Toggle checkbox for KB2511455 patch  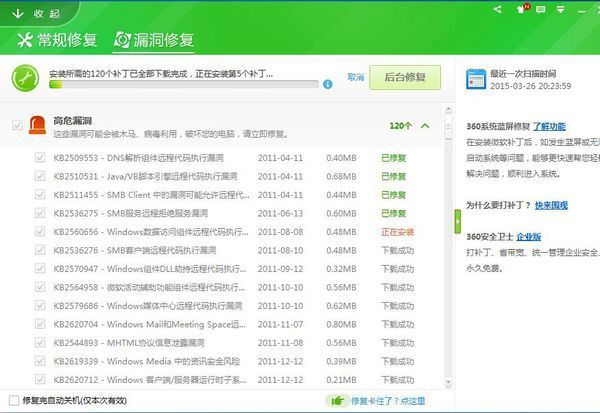click(x=40, y=194)
